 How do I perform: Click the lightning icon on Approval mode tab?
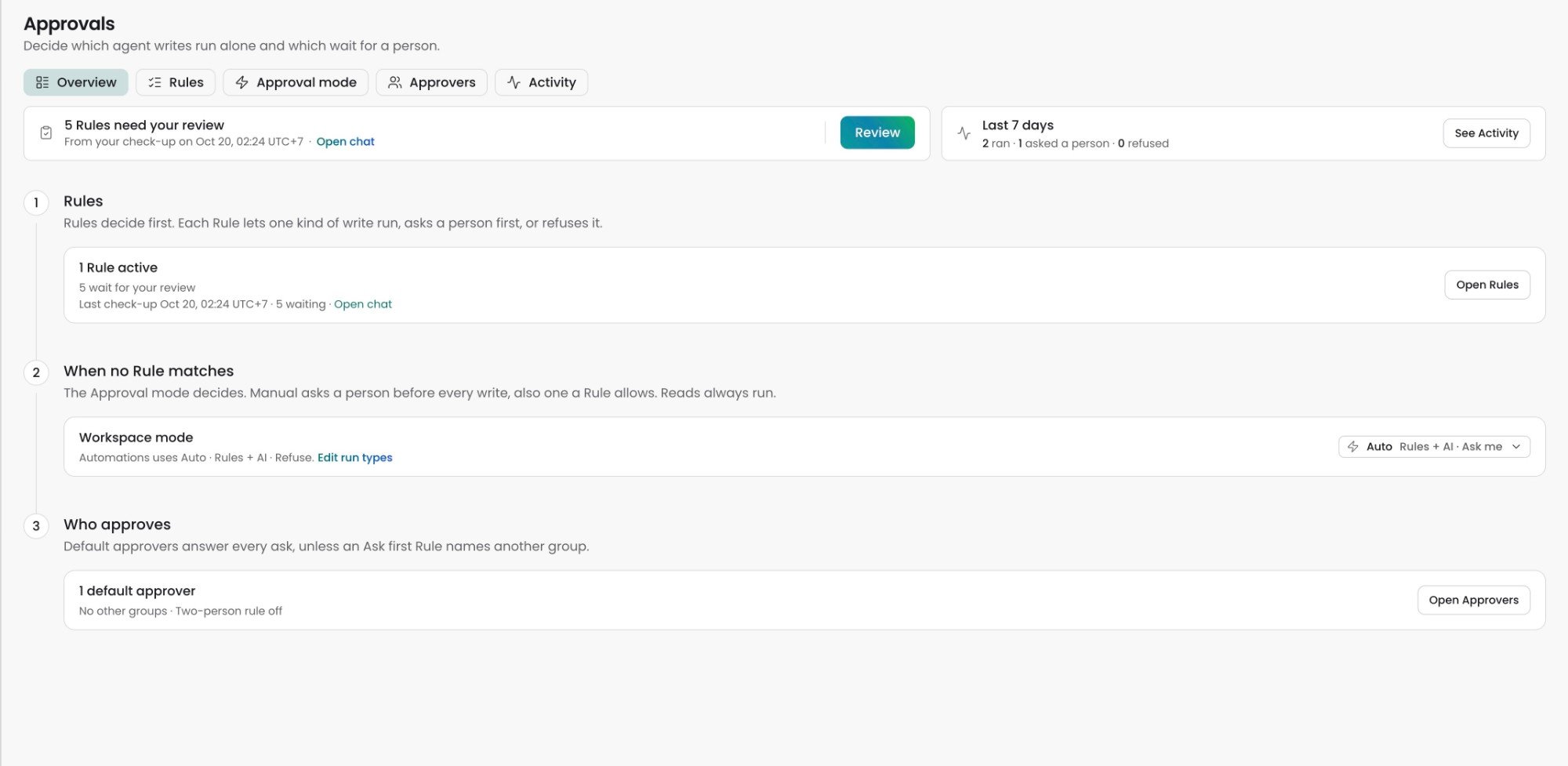point(242,82)
